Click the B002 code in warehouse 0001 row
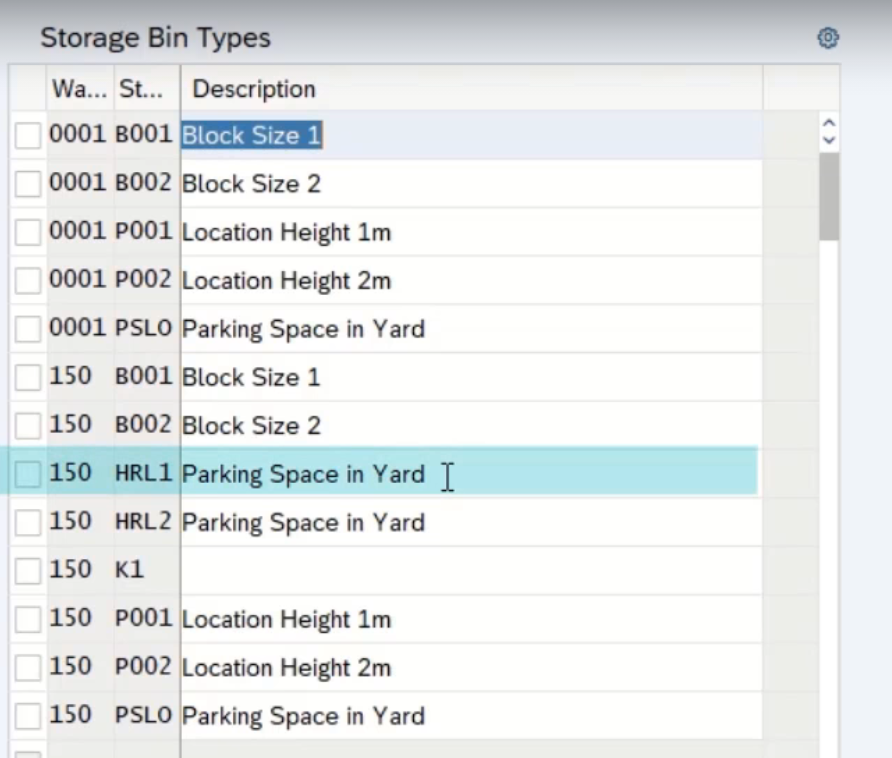892x758 pixels. tap(143, 183)
